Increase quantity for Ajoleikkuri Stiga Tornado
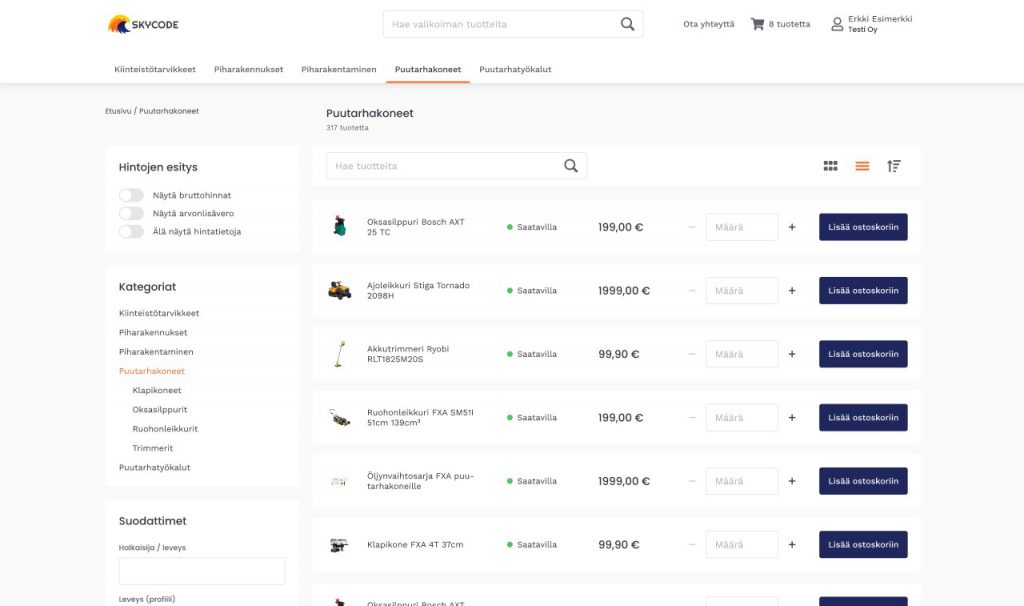 coord(792,291)
